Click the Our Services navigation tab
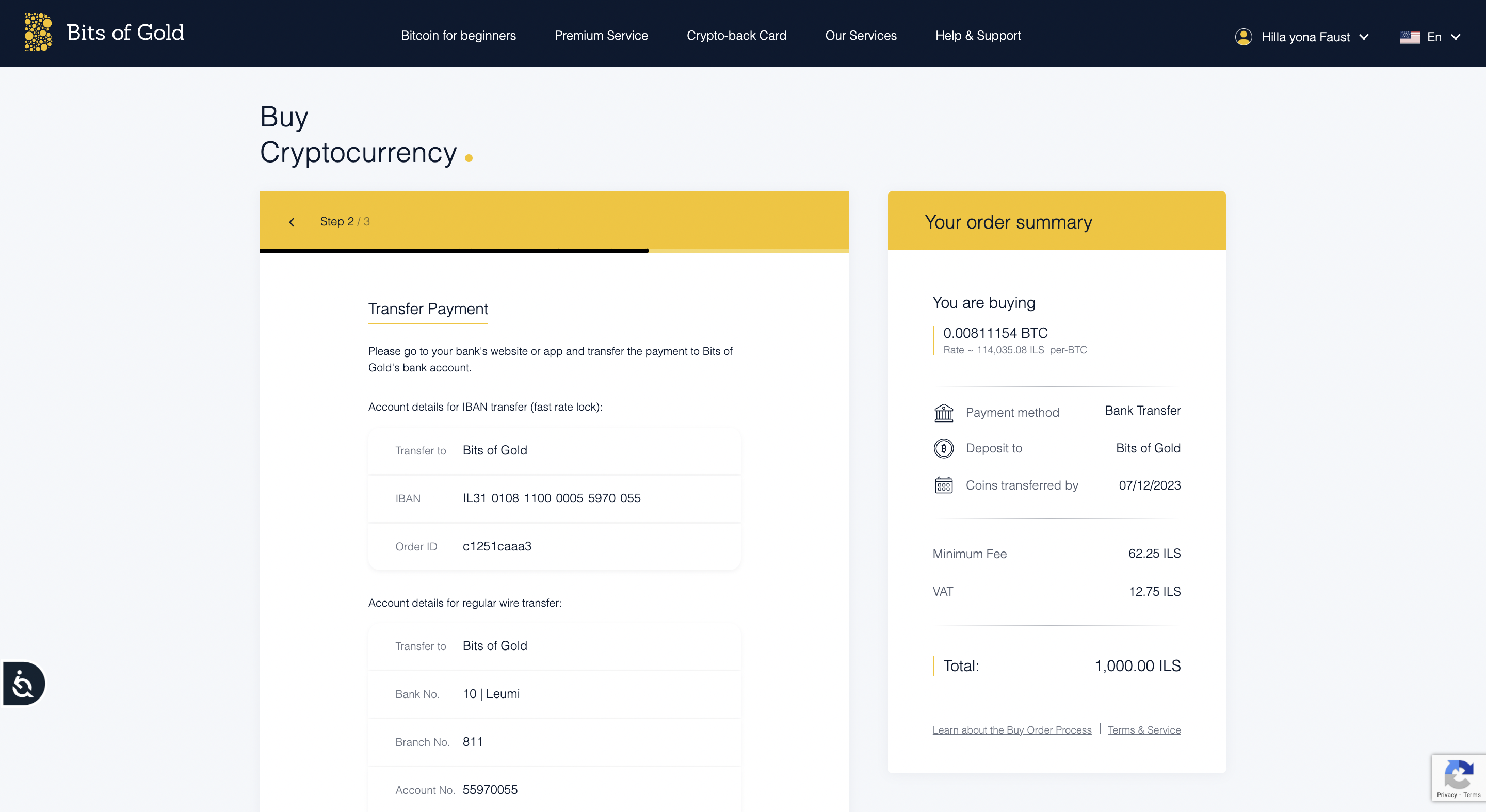The width and height of the screenshot is (1486, 812). click(861, 35)
